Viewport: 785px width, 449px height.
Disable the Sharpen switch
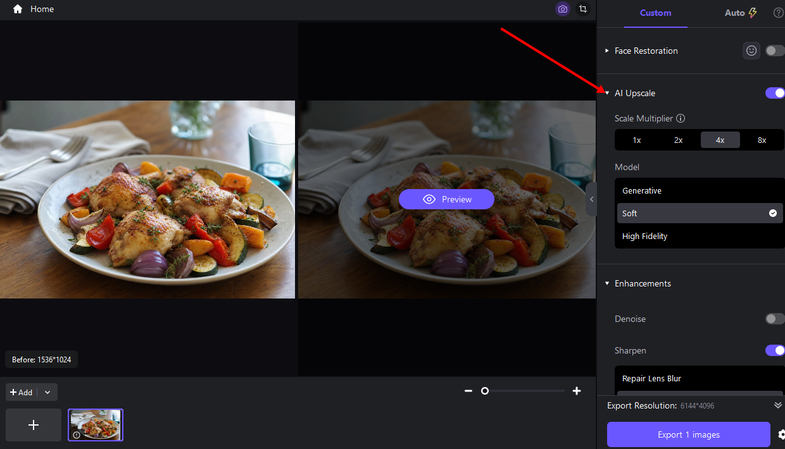coord(775,350)
